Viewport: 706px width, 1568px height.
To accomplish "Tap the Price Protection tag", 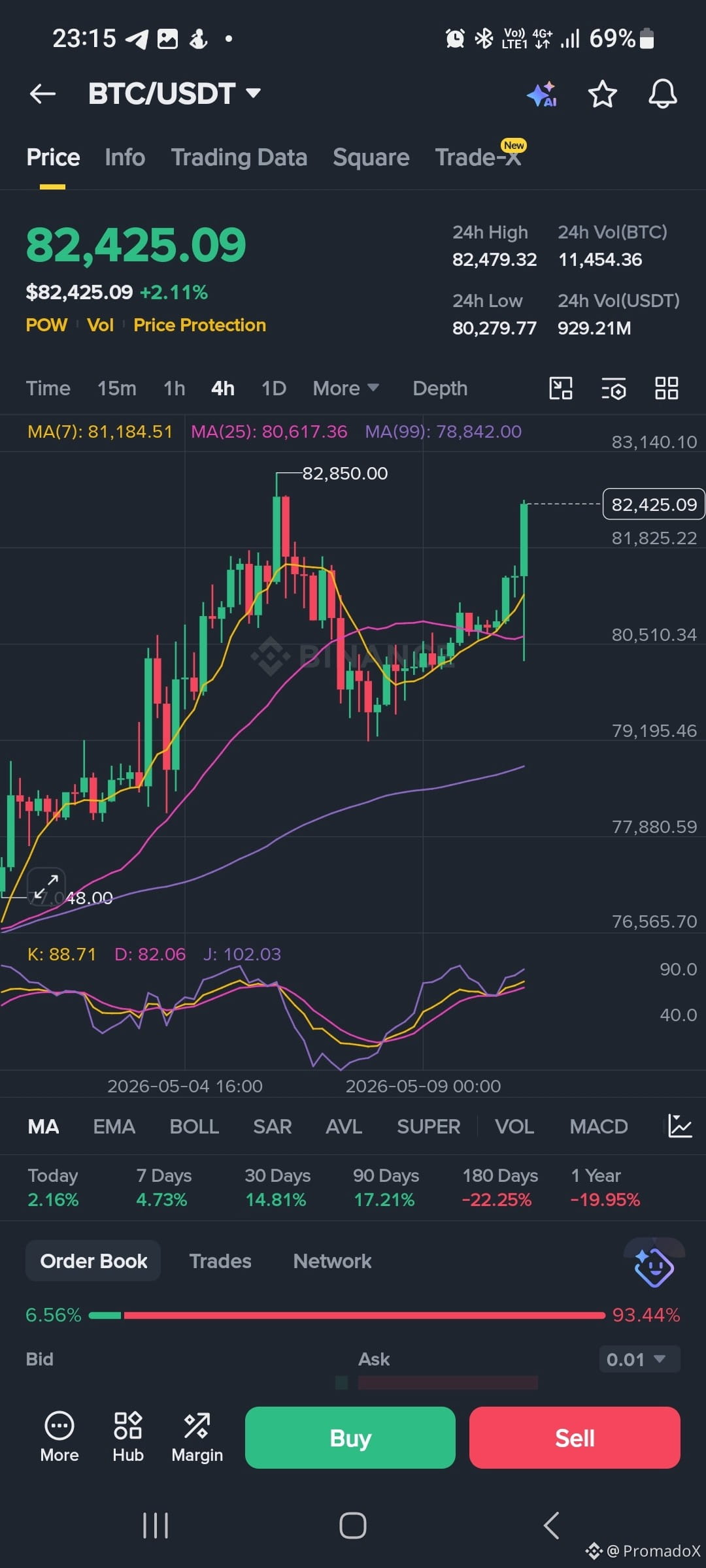I will [x=199, y=325].
